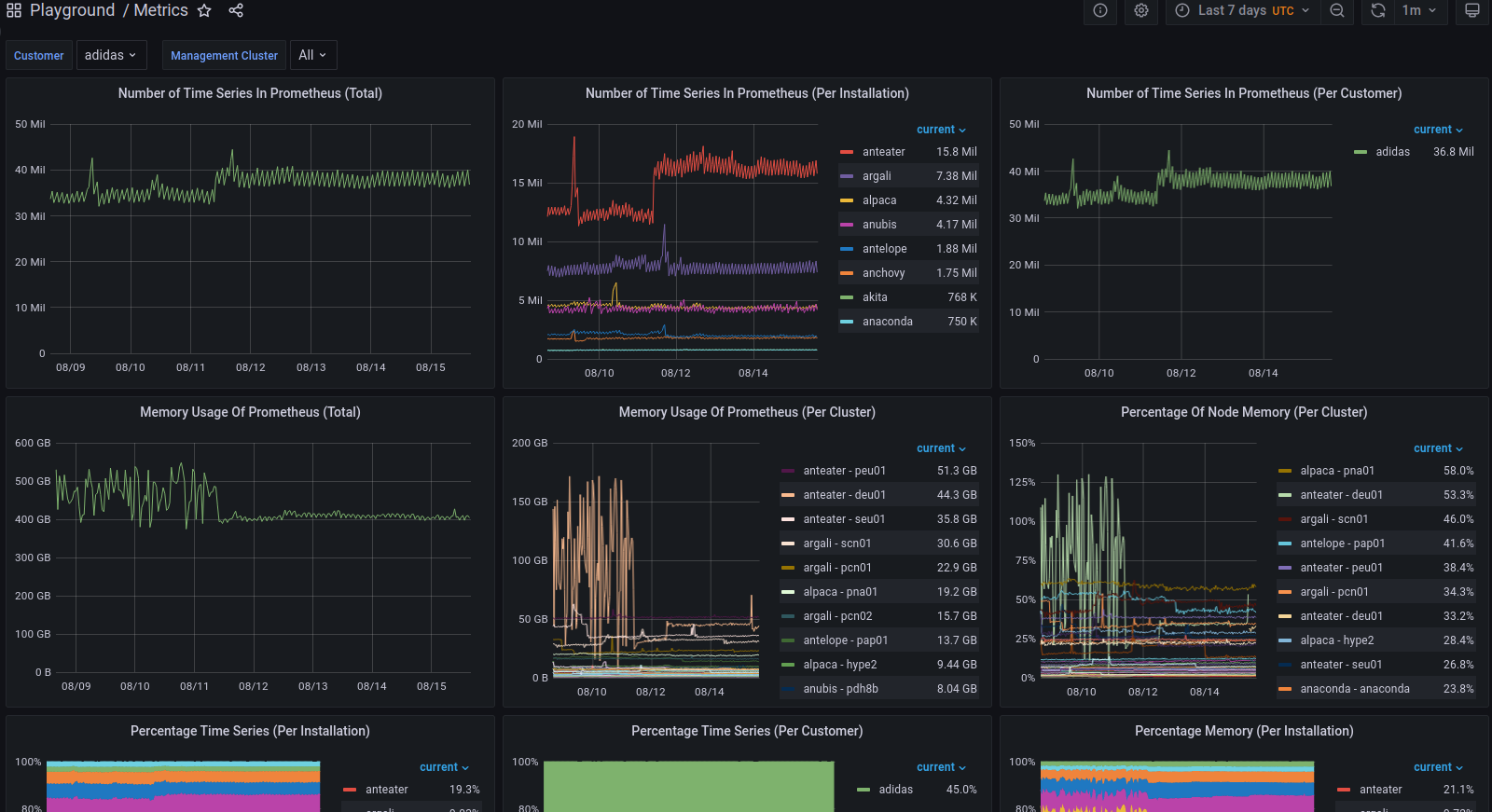Cycle view mode monitor icon
This screenshot has width=1492, height=812.
coord(1472,10)
